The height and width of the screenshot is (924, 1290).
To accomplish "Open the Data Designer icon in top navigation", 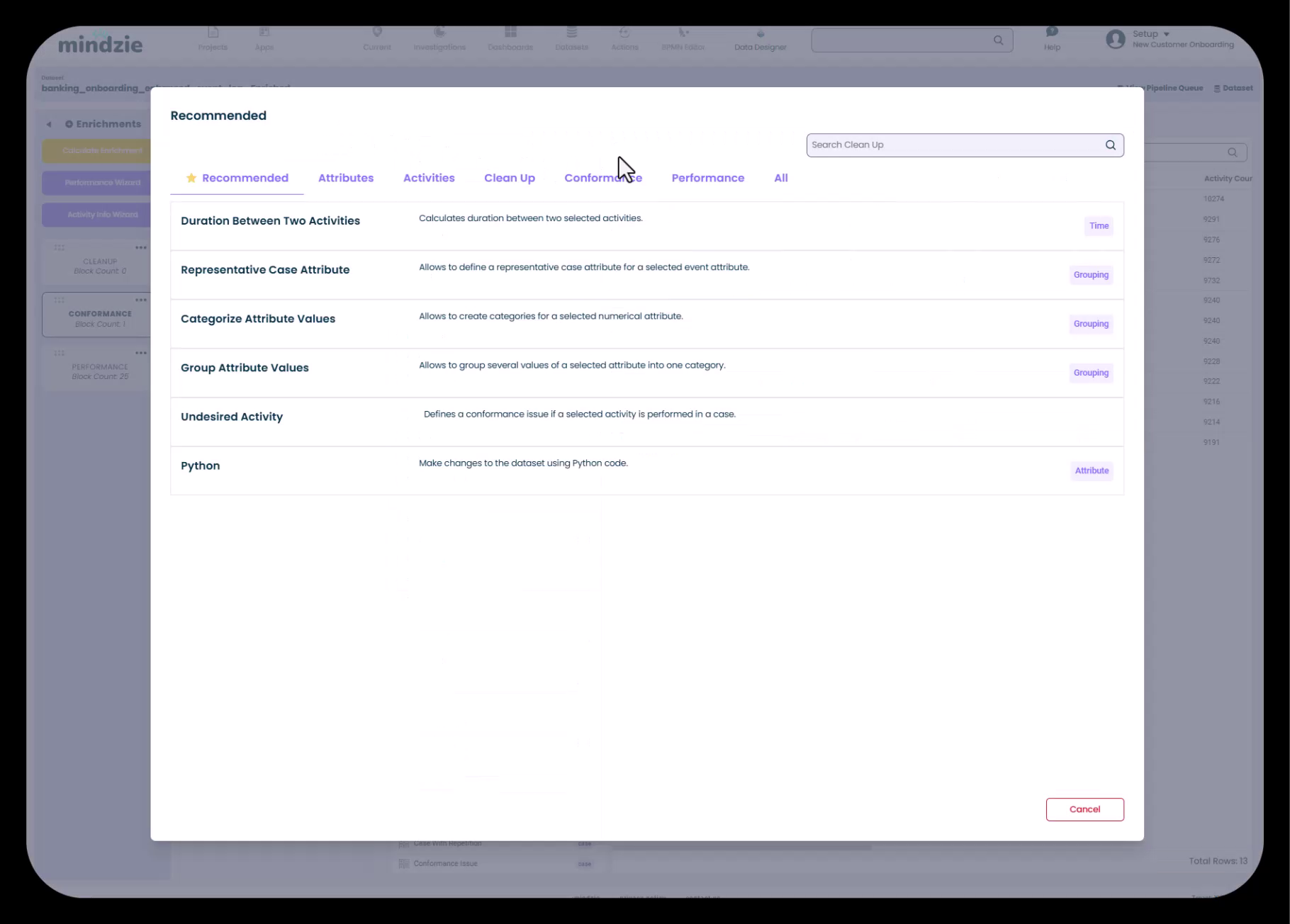I will (760, 34).
